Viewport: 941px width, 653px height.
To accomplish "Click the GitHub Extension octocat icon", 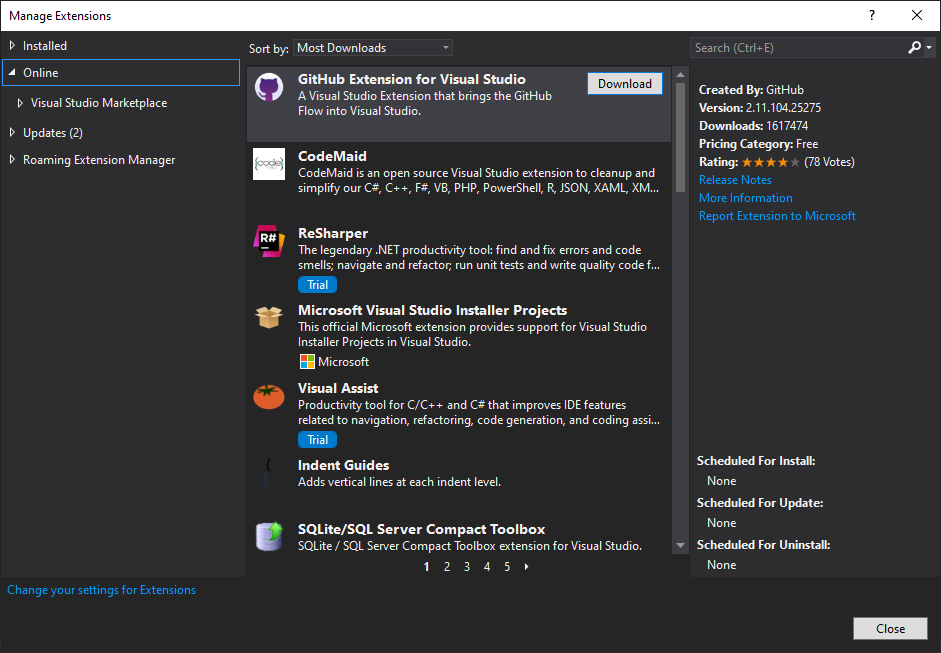I will [268, 87].
